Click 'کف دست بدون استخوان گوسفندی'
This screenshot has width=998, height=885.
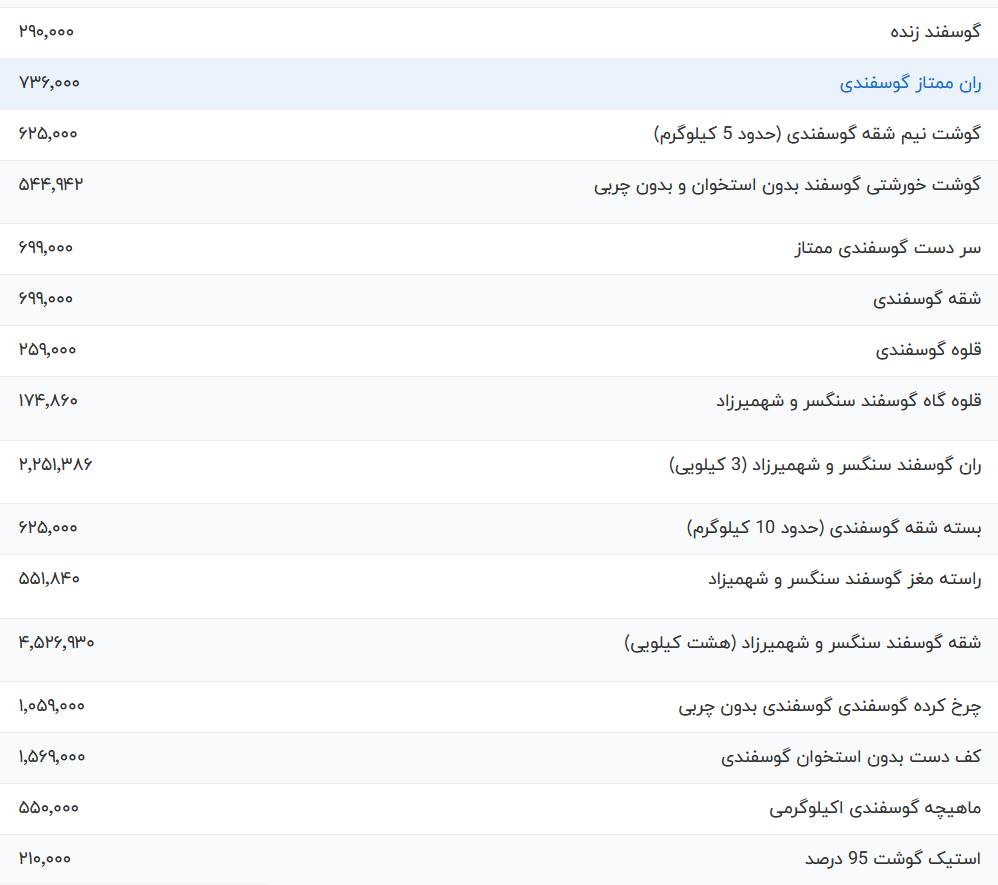pyautogui.click(x=851, y=757)
